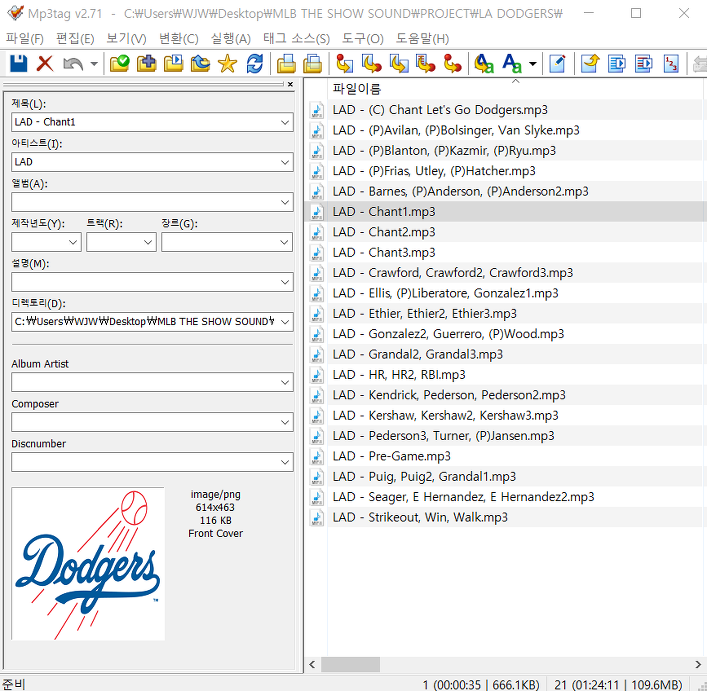
Task: Click the Text file to Tag icon
Action: click(426, 64)
